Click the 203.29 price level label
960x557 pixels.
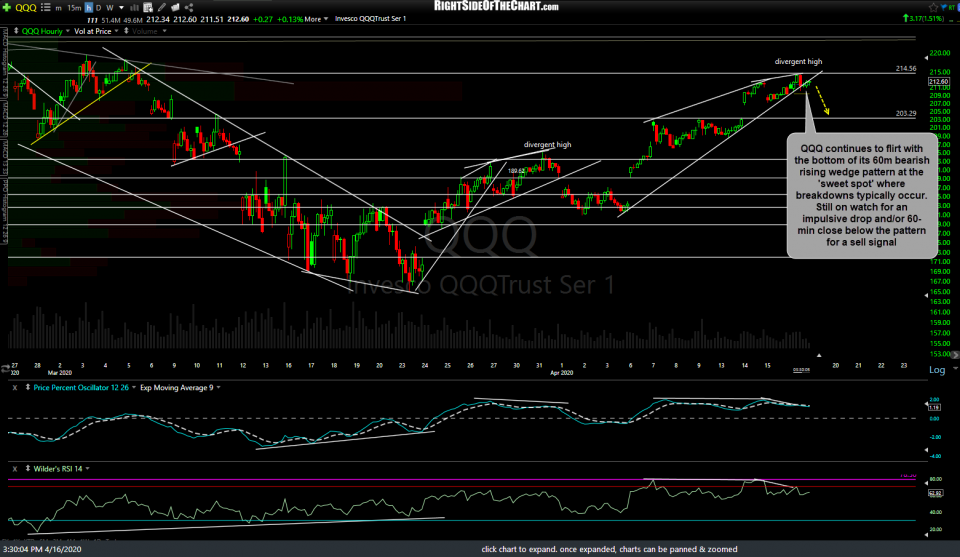[x=906, y=113]
